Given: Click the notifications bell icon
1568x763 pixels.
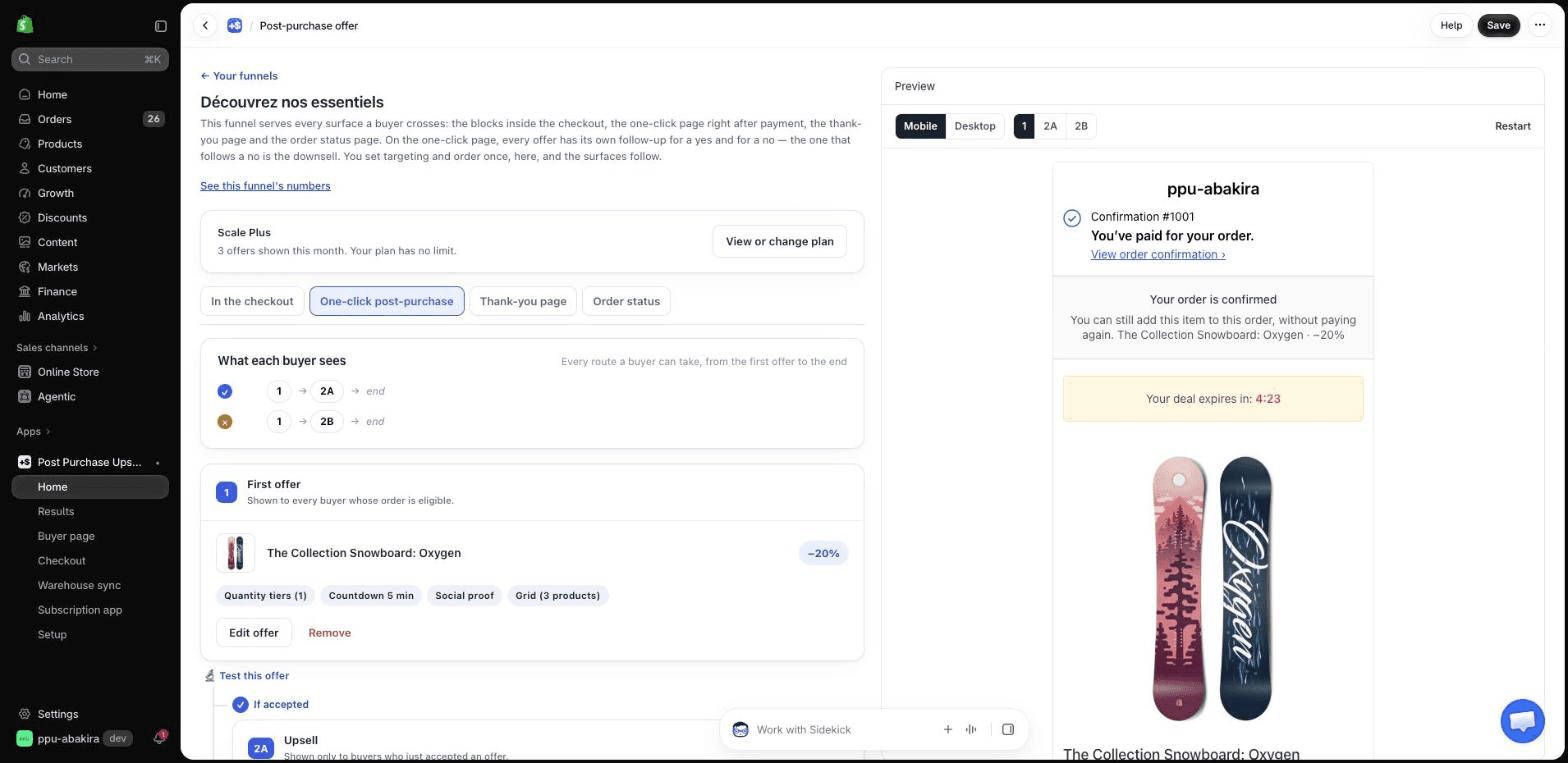Looking at the screenshot, I should point(159,739).
